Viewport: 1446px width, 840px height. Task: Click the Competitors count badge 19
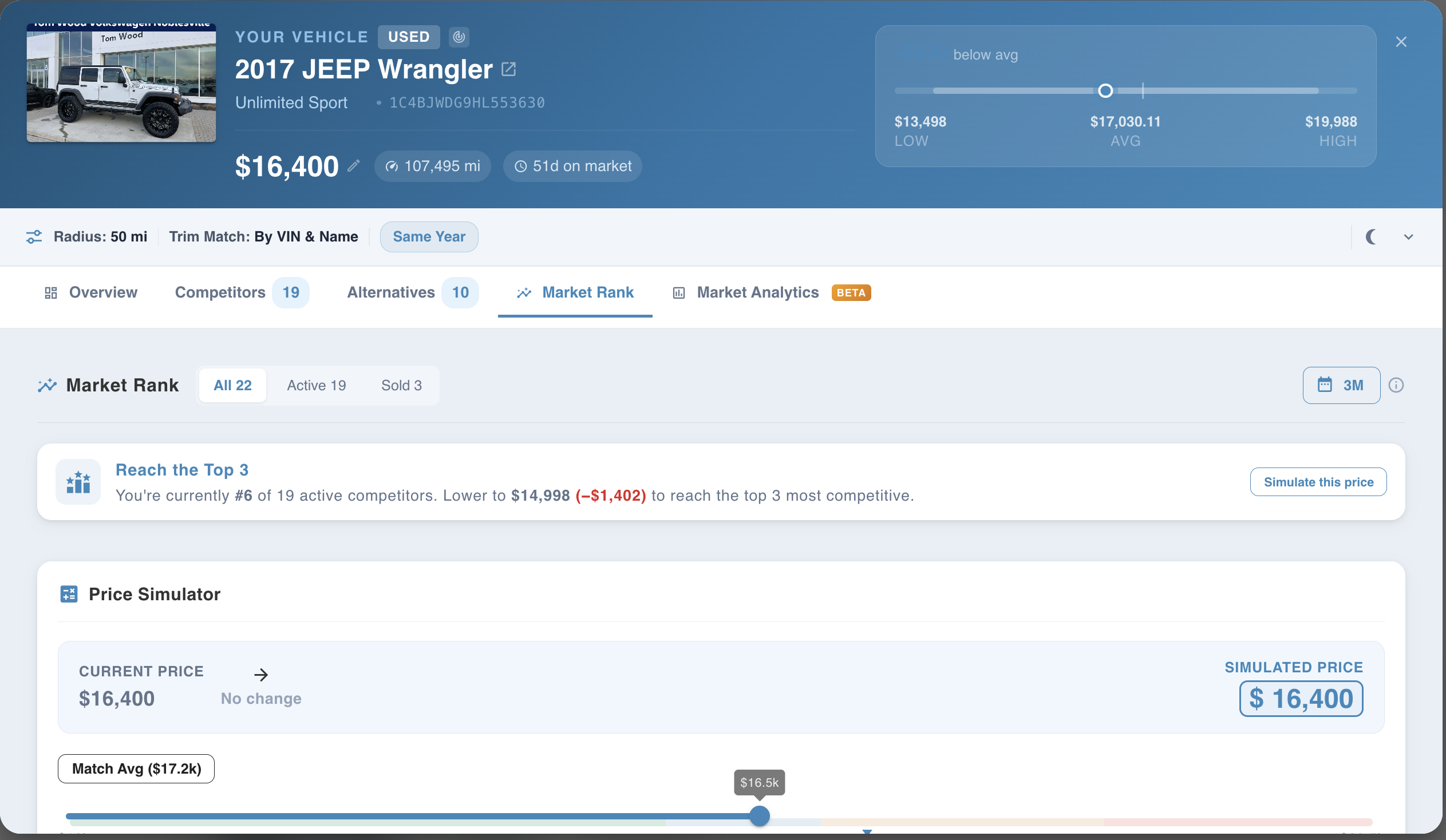pos(290,292)
